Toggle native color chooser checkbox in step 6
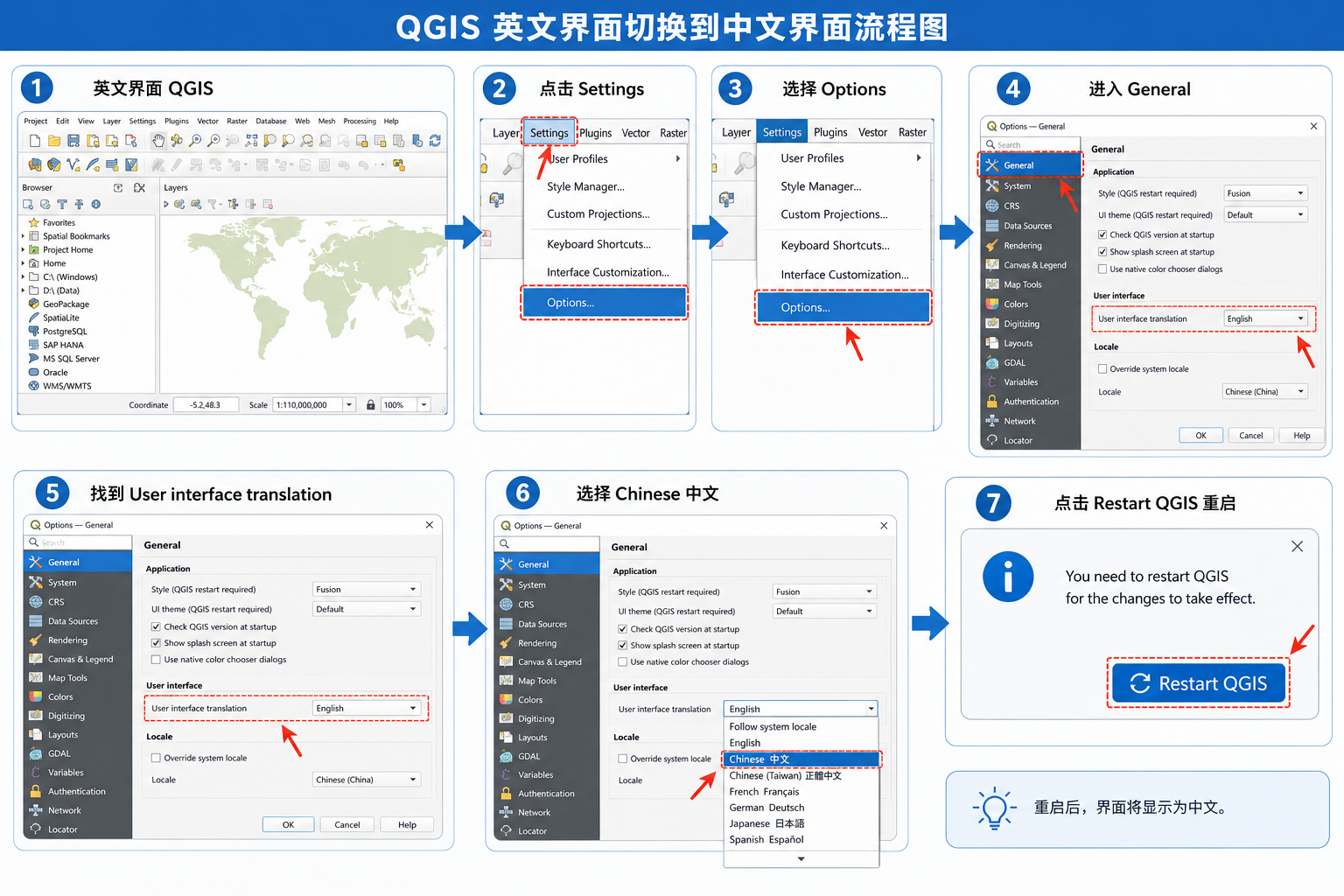Screen dimensions: 1344x896 tap(622, 662)
